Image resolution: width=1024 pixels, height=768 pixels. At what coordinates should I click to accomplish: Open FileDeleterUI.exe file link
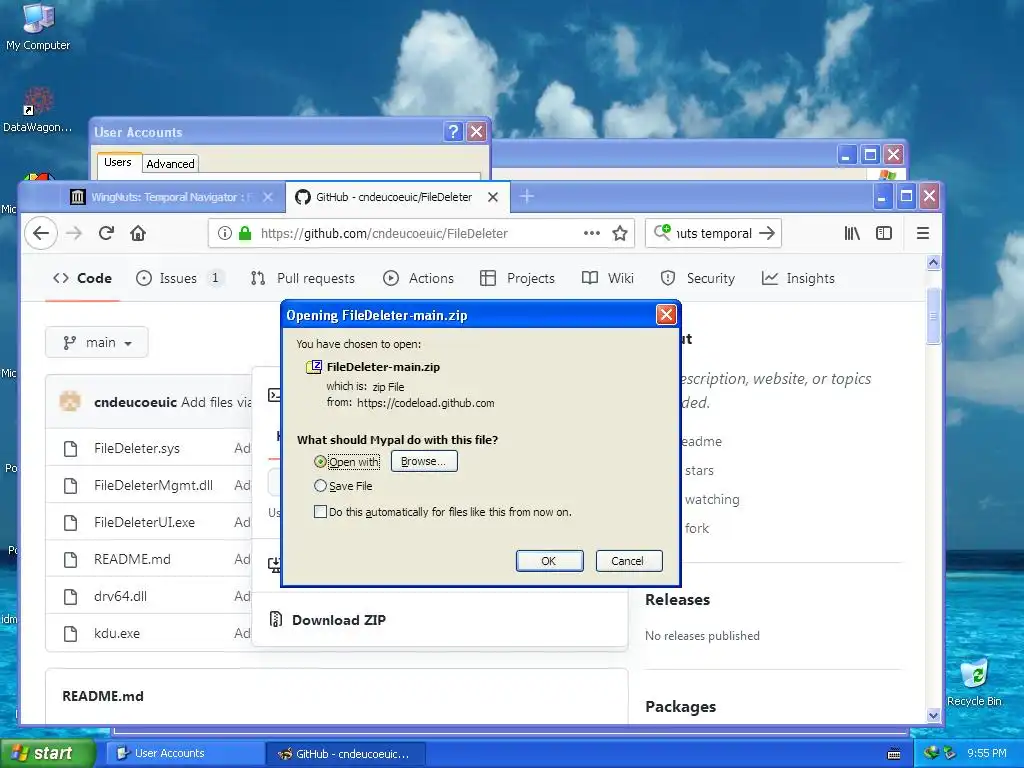[144, 522]
